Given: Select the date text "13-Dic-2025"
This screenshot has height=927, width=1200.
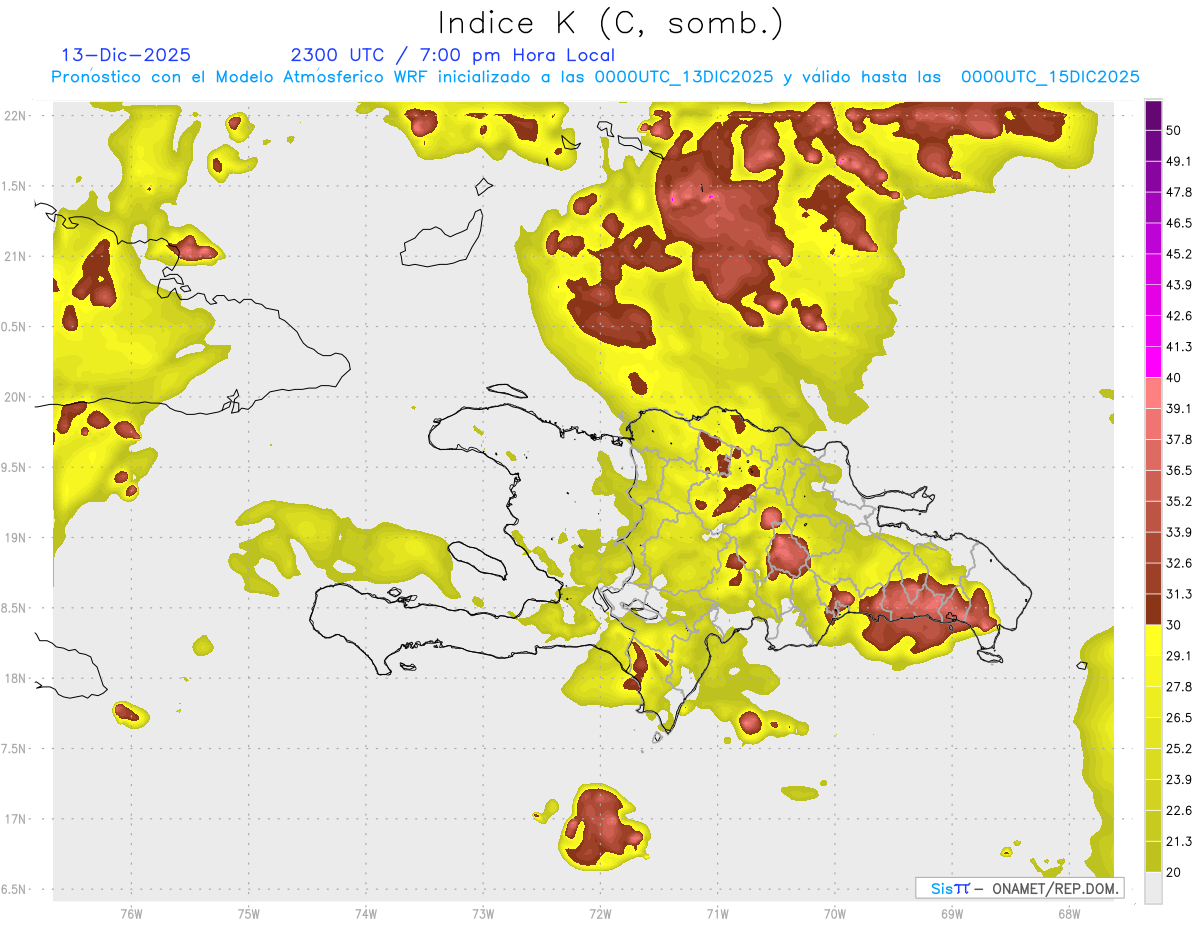Looking at the screenshot, I should pos(126,55).
